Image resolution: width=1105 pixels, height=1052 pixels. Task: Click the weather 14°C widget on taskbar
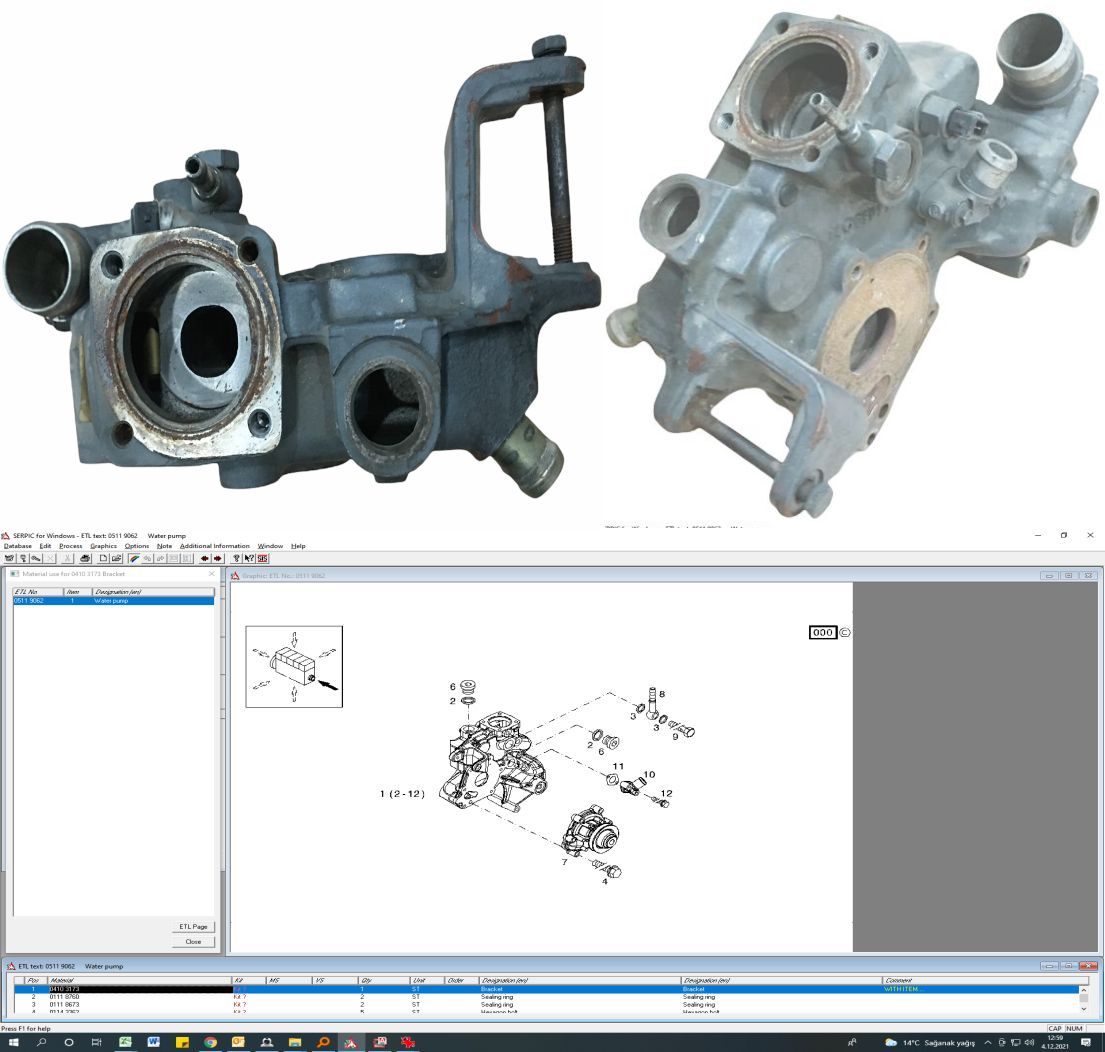coord(930,1042)
